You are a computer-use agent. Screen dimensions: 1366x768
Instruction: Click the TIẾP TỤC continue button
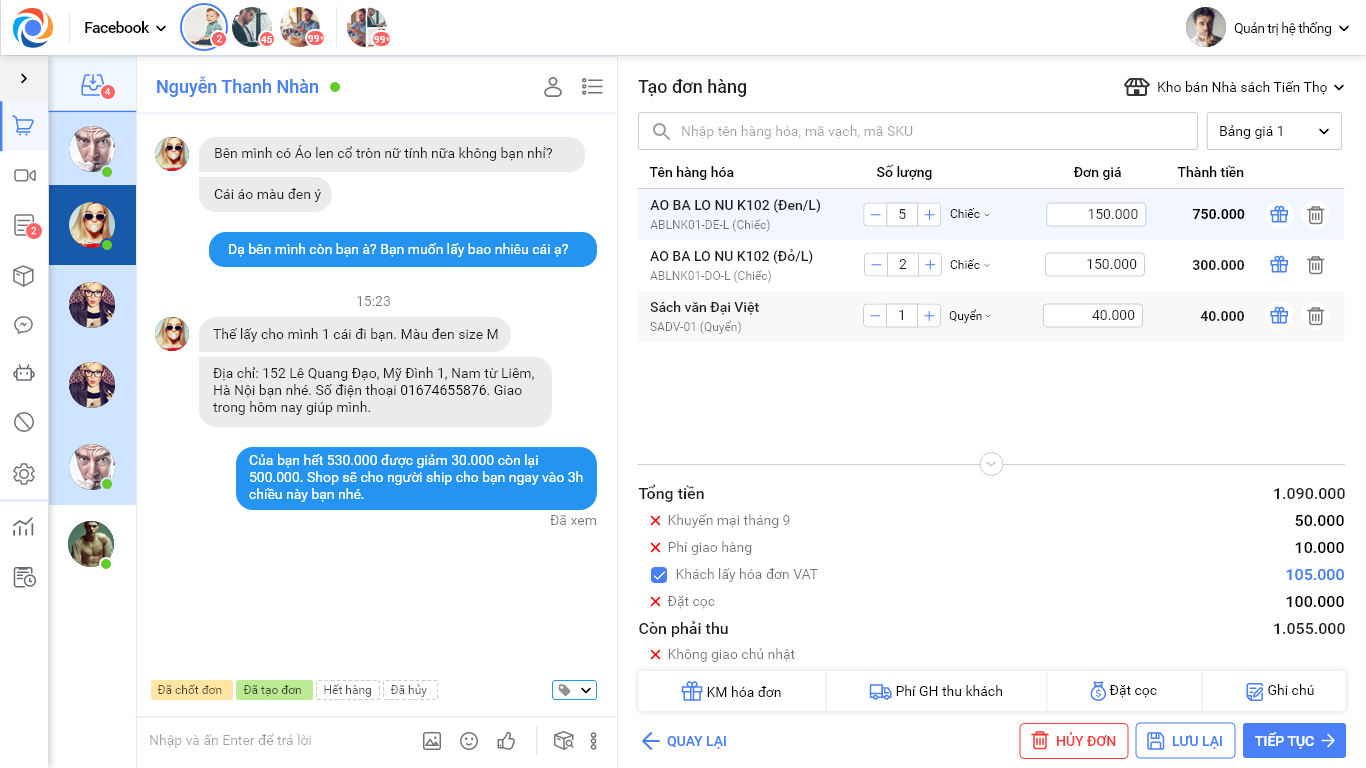pos(1294,741)
